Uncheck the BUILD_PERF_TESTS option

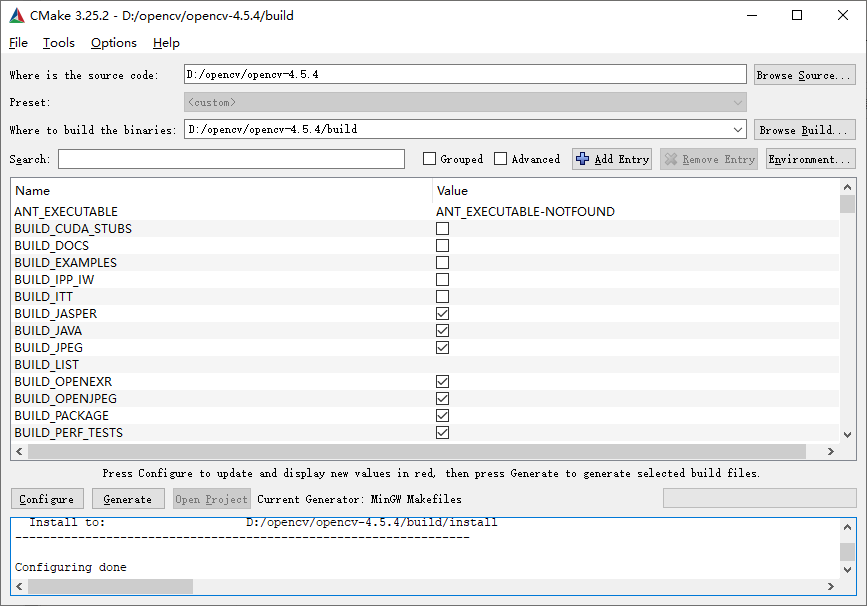pyautogui.click(x=442, y=432)
